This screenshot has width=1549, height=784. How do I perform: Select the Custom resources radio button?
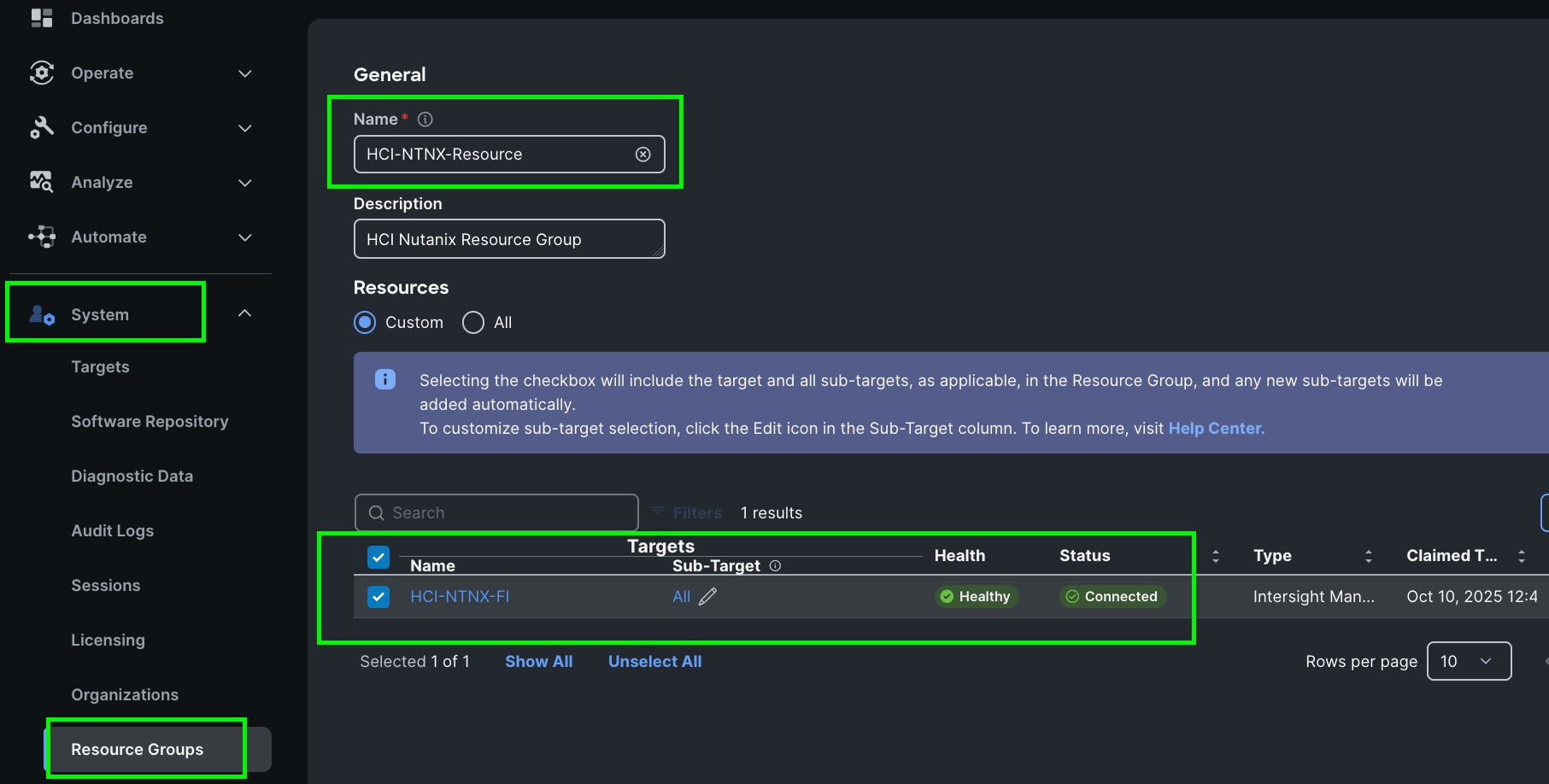tap(365, 322)
